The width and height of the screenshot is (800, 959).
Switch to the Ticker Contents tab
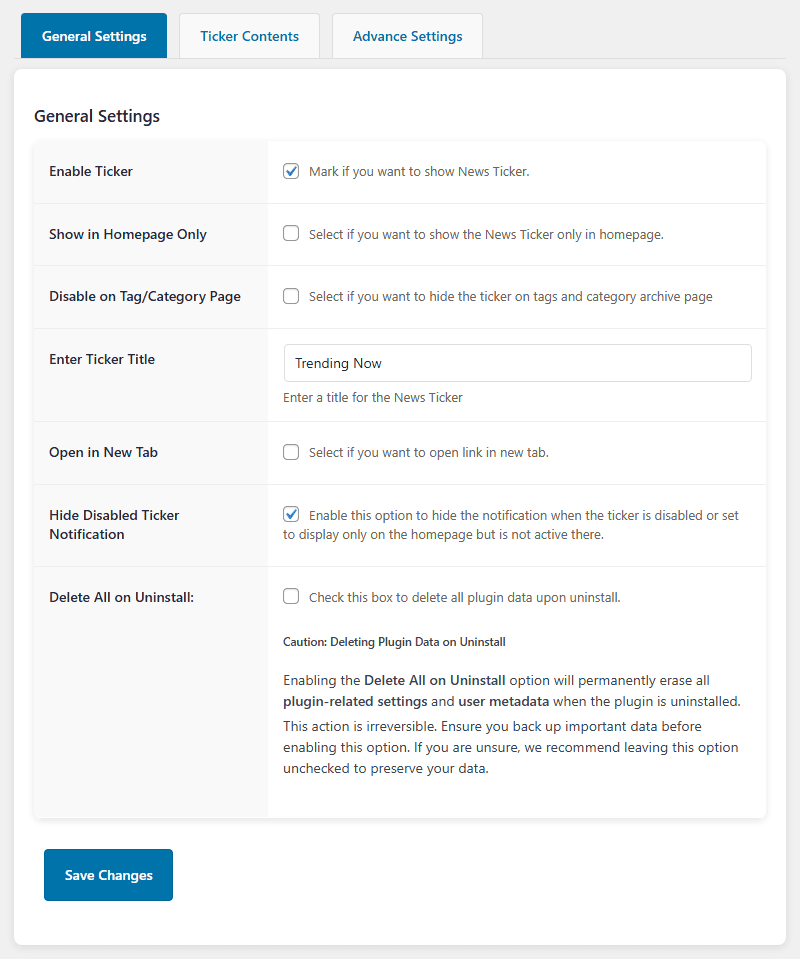[249, 35]
